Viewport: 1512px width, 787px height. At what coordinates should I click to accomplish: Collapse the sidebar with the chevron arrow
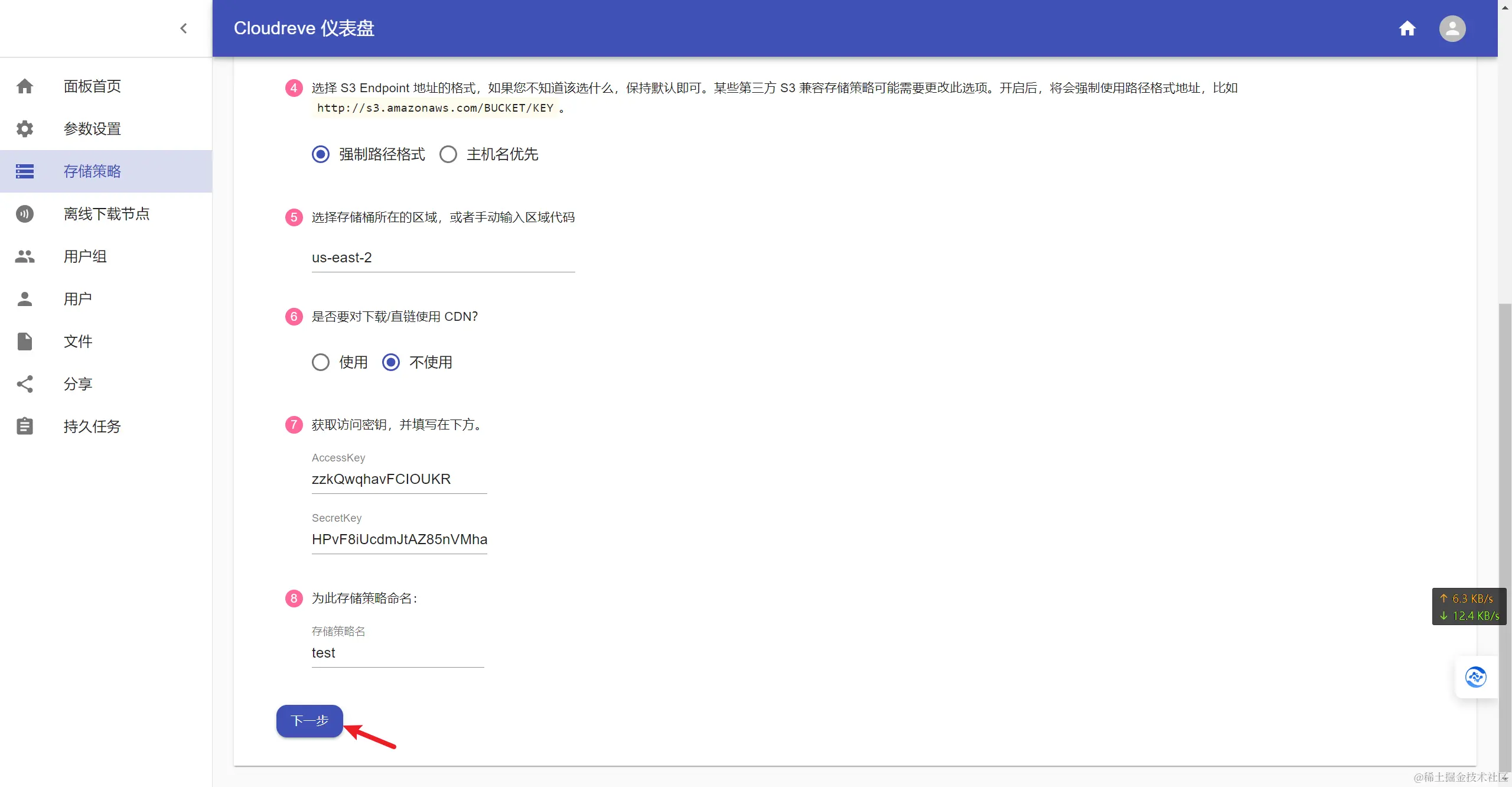(x=183, y=28)
